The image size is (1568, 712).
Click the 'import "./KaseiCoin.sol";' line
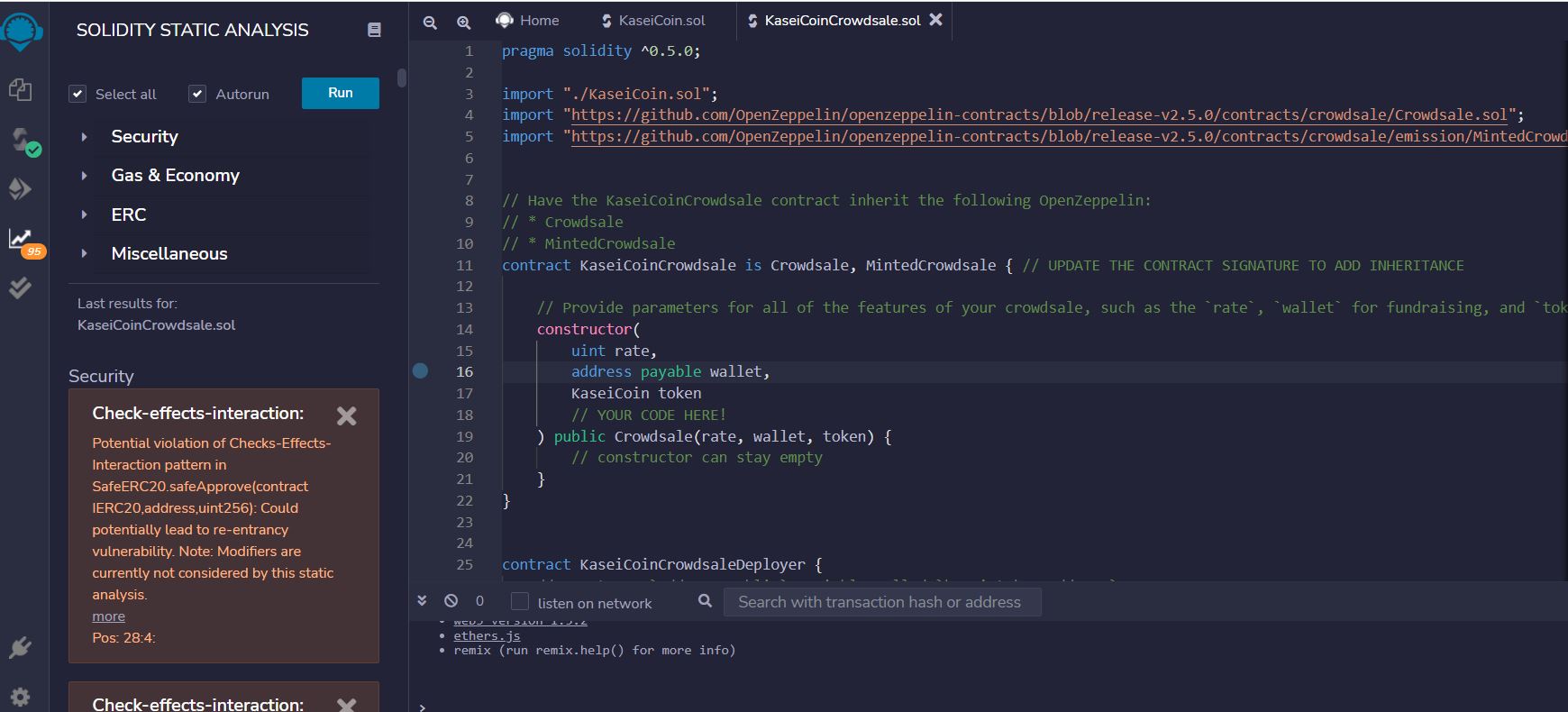(x=610, y=94)
